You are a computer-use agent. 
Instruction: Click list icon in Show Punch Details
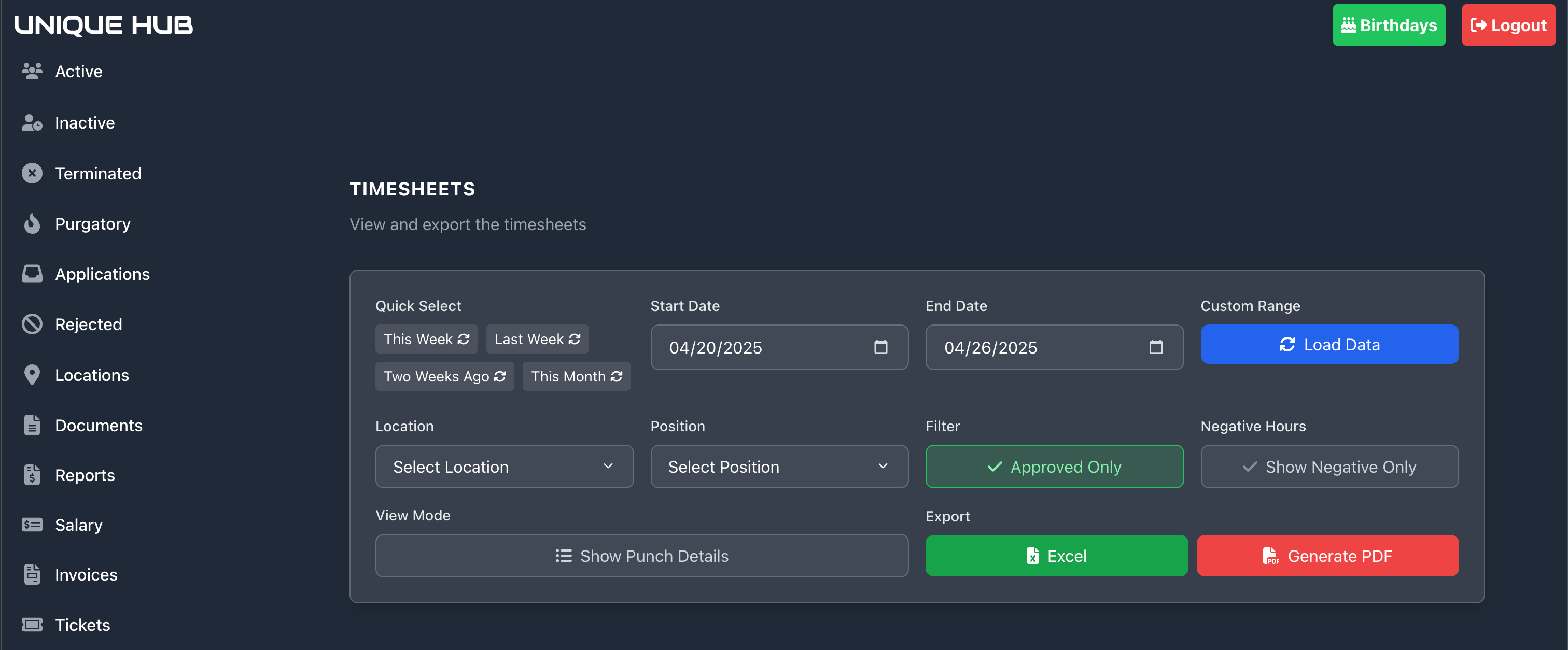click(x=563, y=556)
